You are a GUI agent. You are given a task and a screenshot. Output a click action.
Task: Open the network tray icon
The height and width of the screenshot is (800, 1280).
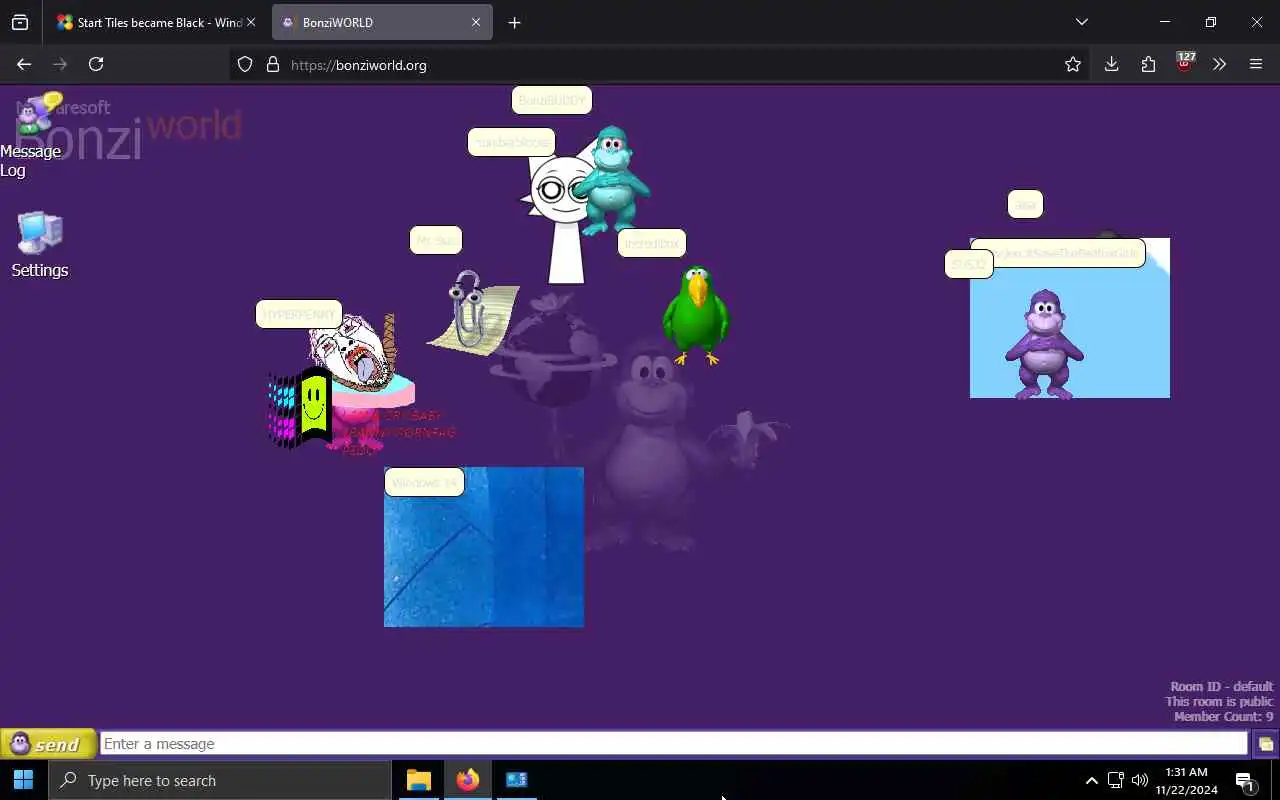point(1116,780)
